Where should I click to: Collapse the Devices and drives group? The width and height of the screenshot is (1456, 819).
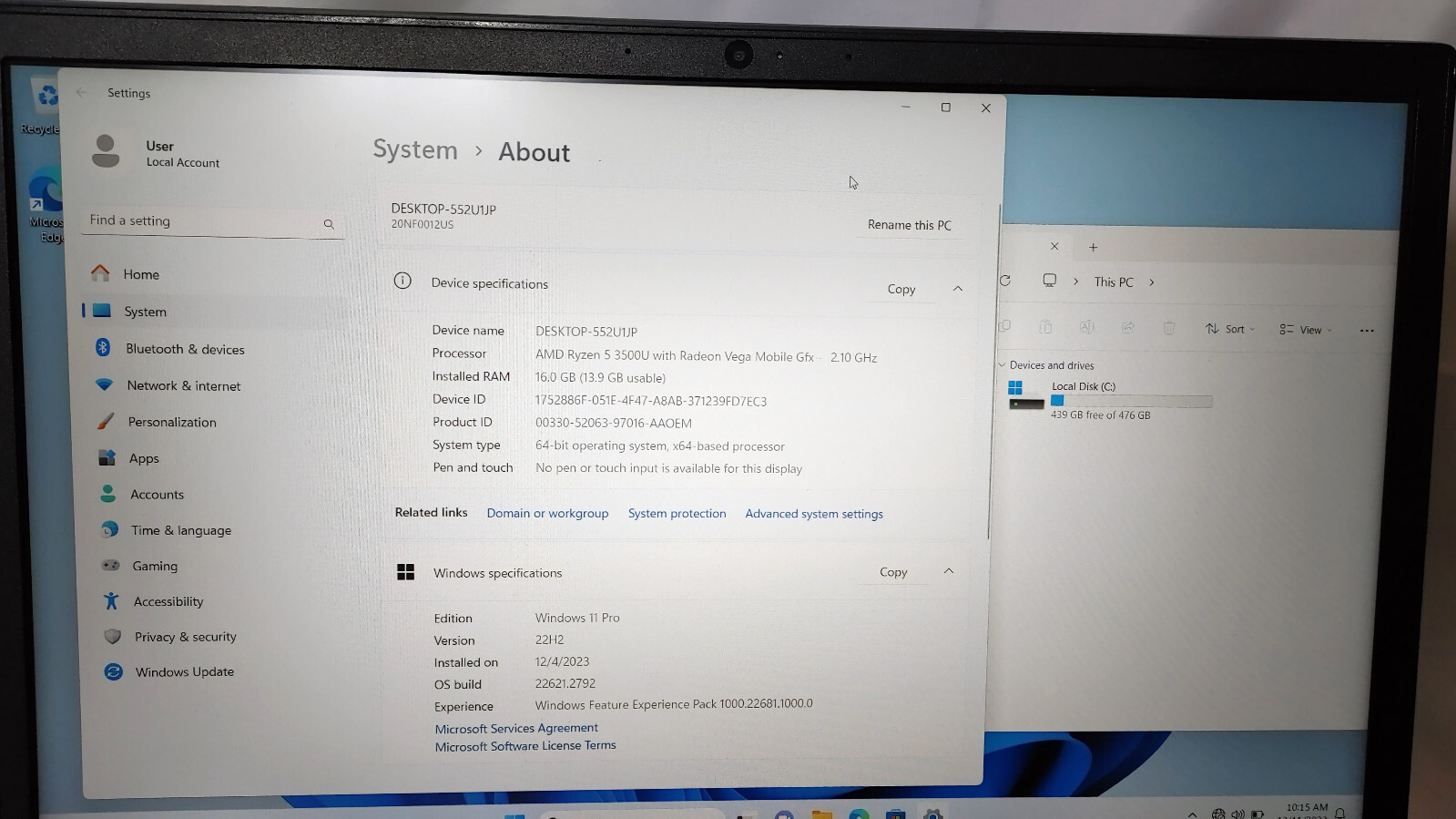1003,364
